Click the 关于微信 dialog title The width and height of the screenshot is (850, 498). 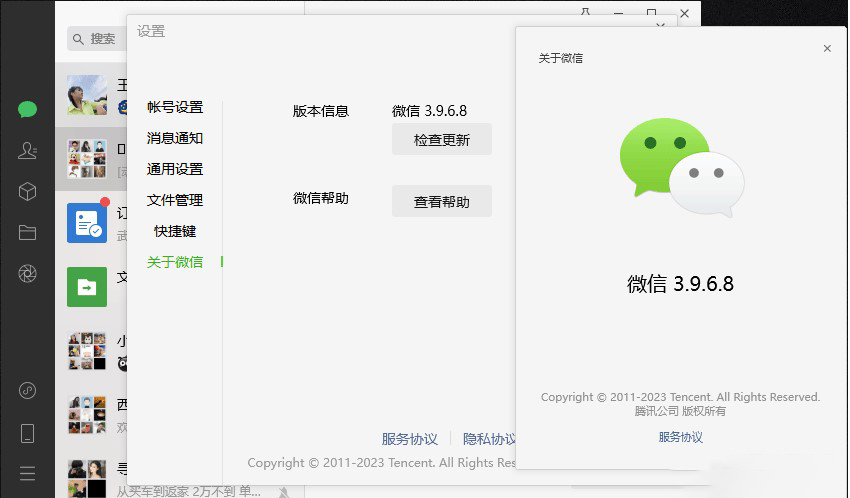561,58
